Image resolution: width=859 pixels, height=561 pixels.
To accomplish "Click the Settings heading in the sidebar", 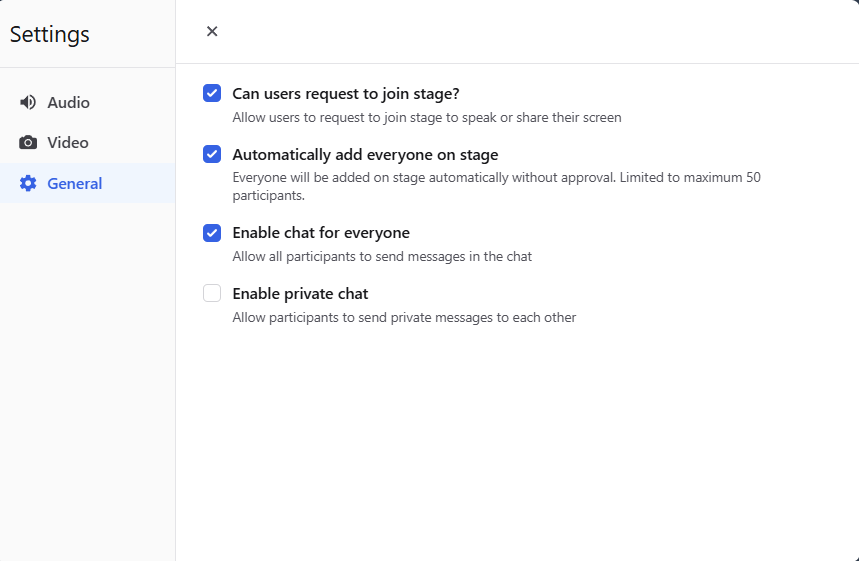I will pyautogui.click(x=50, y=34).
